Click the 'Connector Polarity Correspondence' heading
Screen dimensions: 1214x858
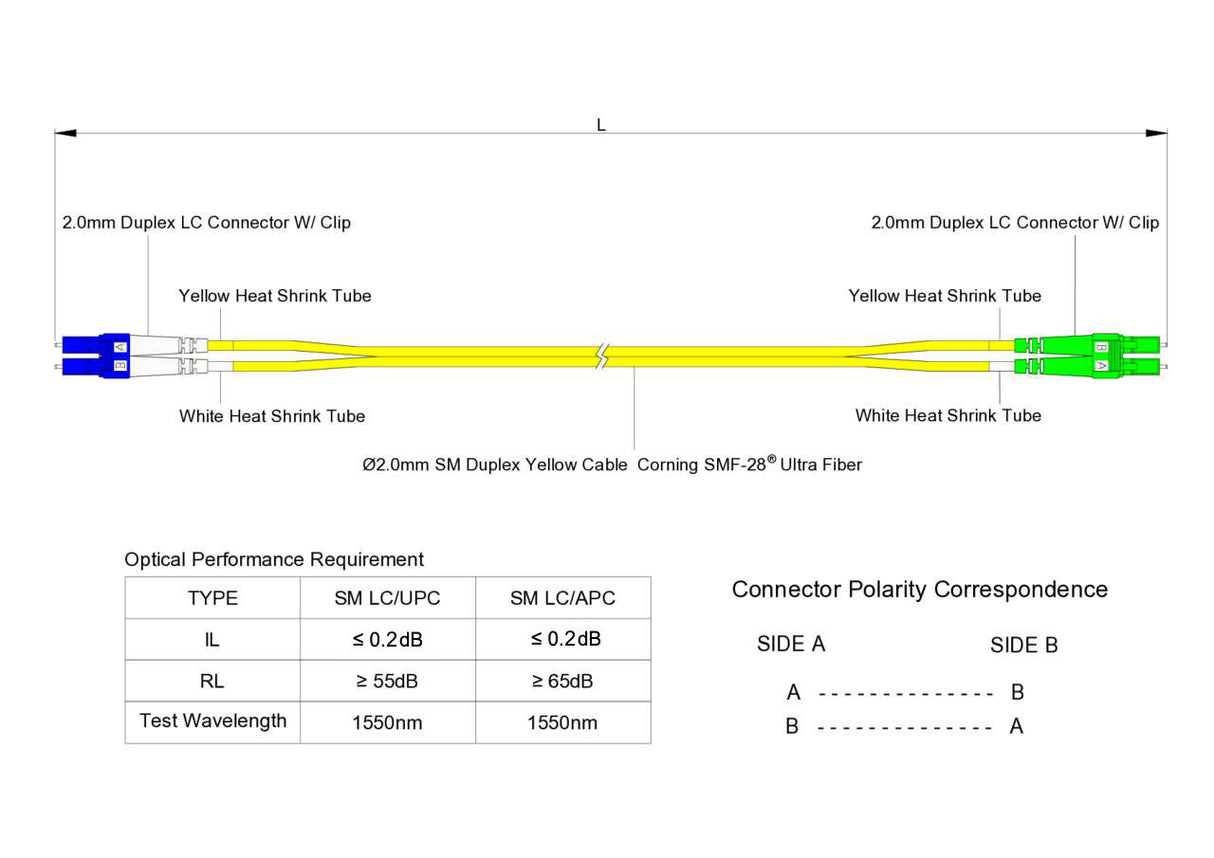coord(920,589)
